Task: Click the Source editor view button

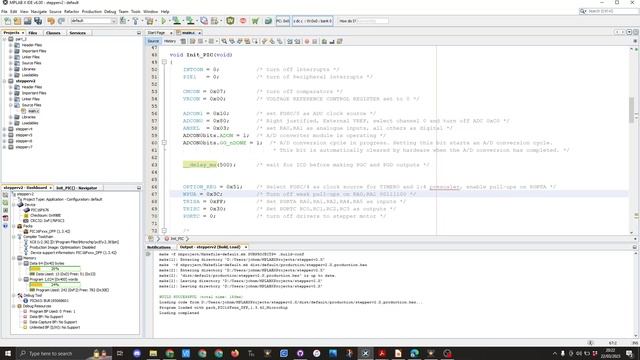Action: (153, 41)
